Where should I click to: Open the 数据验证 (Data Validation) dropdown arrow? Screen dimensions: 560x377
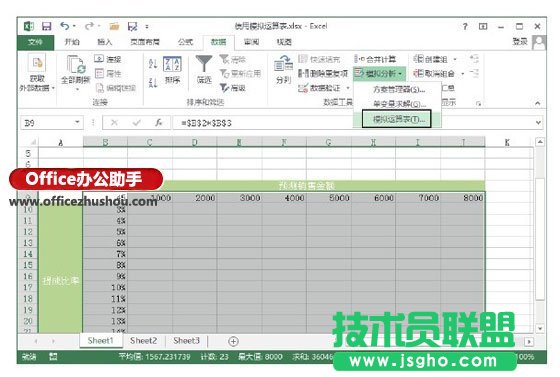coord(348,88)
